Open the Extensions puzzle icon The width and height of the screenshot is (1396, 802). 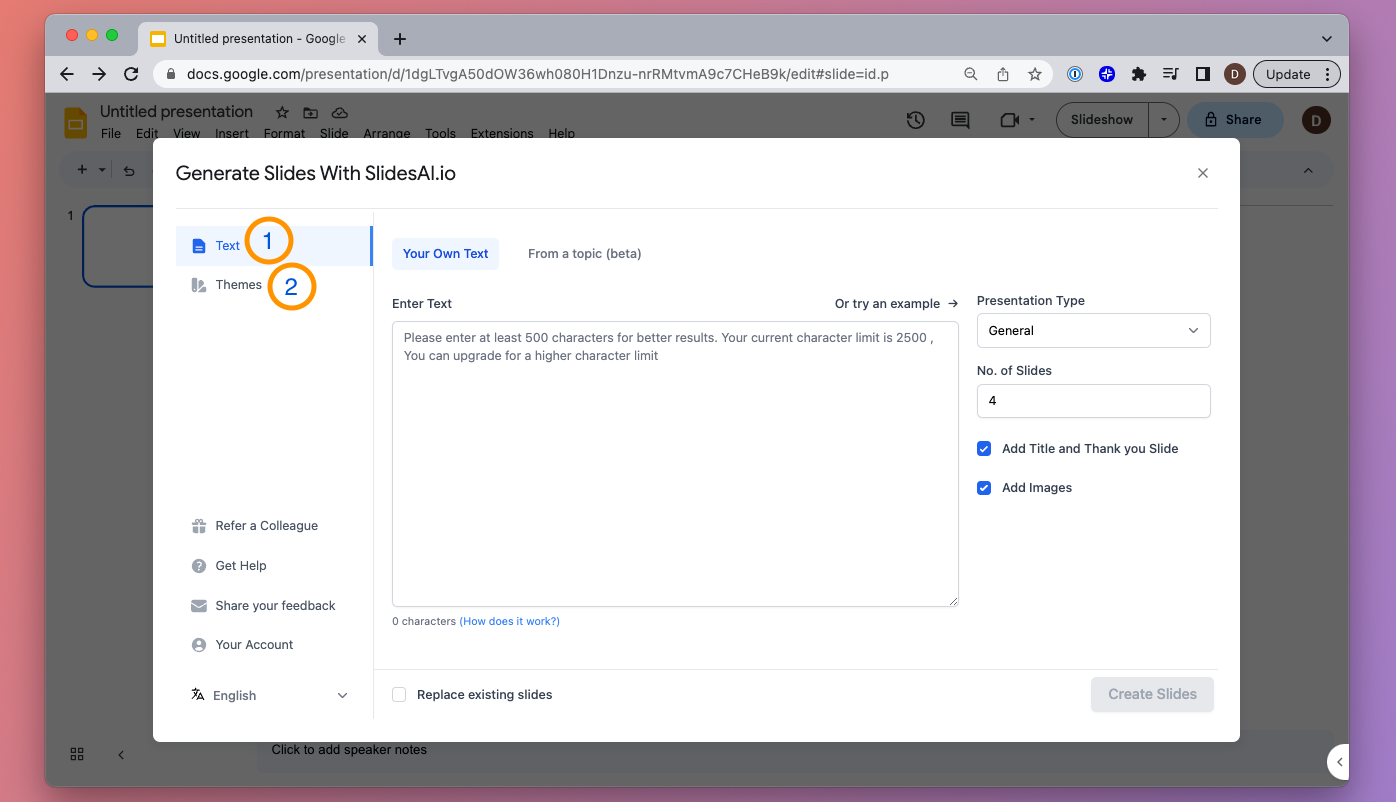point(1138,74)
